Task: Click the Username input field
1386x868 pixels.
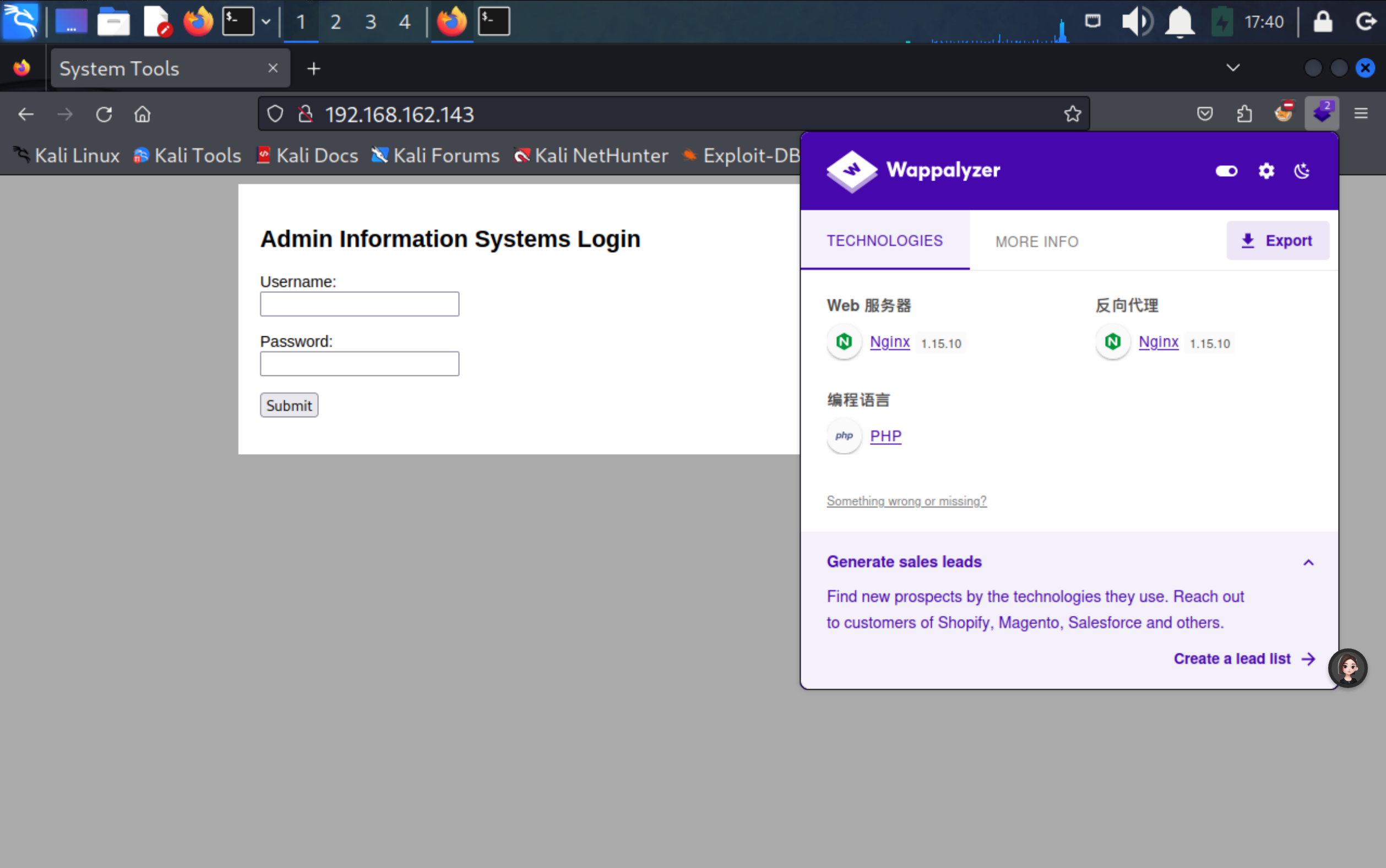Action: click(x=360, y=304)
